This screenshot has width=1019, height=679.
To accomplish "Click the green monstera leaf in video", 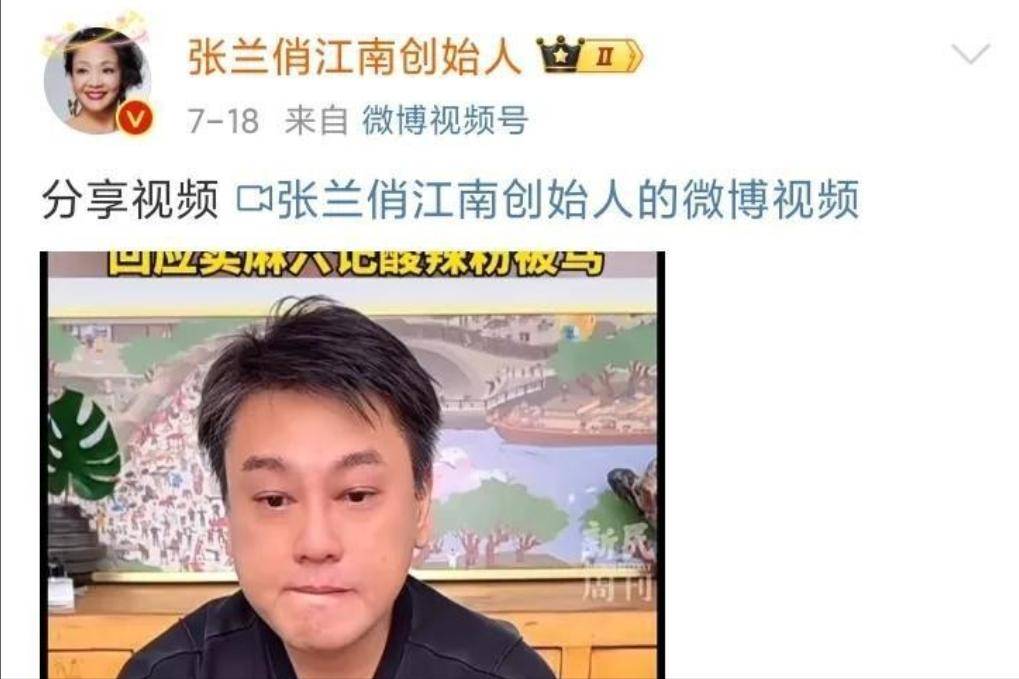I will 81,443.
